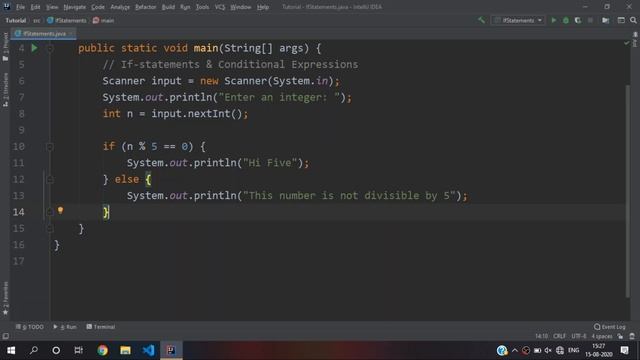The height and width of the screenshot is (360, 640).
Task: Open the Edit menu
Action: tap(36, 7)
